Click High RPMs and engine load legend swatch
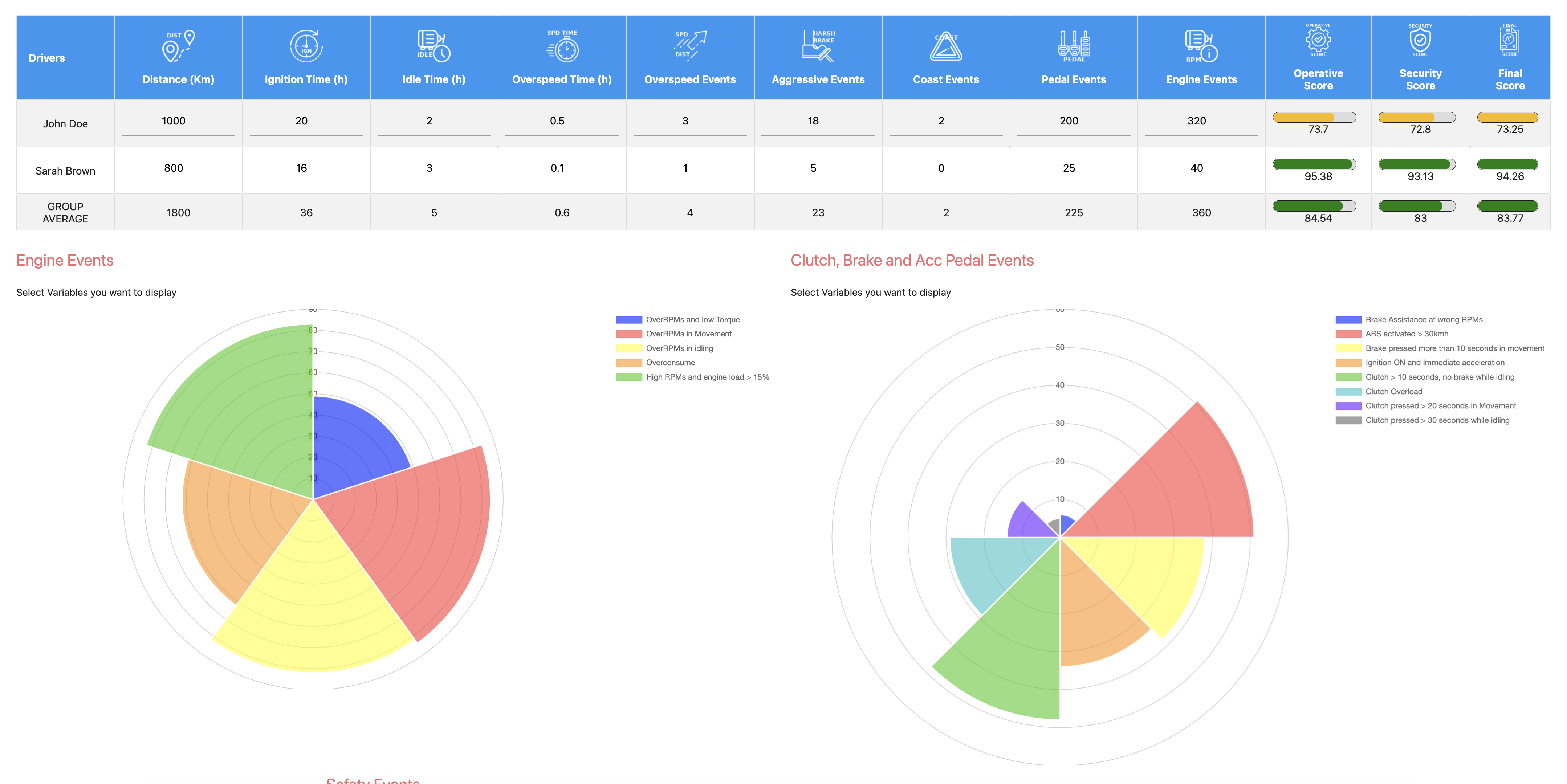 coord(629,377)
